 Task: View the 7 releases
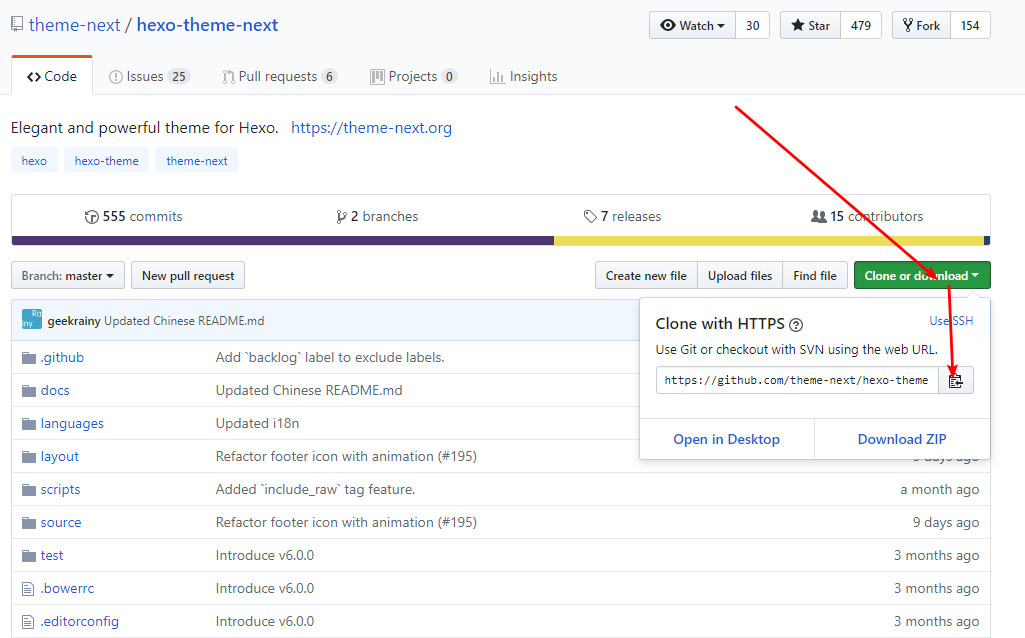622,216
